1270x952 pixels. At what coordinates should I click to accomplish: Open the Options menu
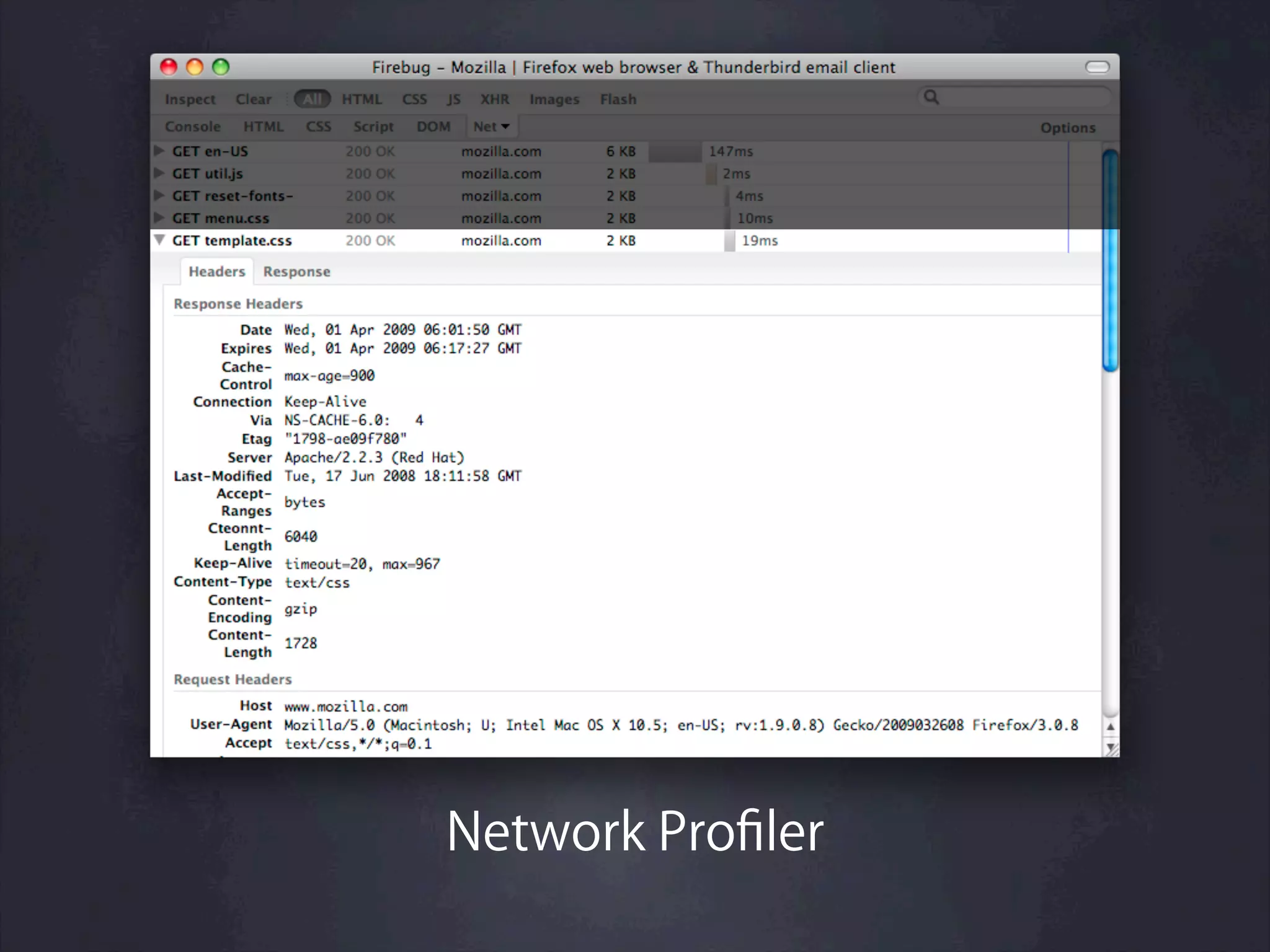(x=1068, y=128)
